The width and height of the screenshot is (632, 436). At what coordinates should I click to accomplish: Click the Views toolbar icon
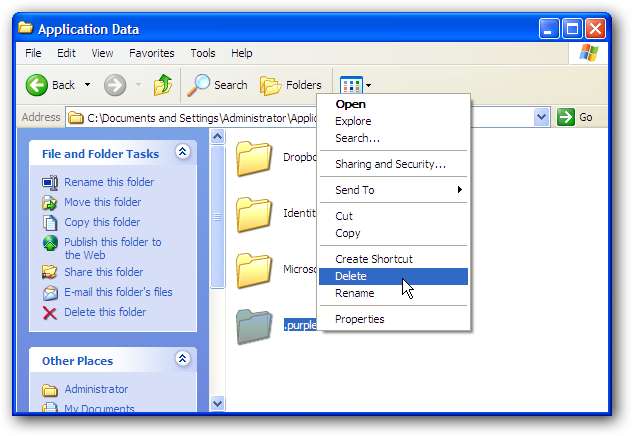coord(351,85)
